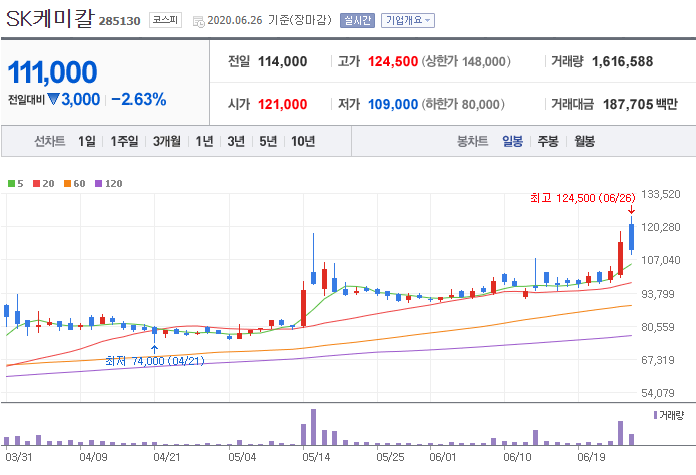Click the 전일 price 114,000

click(x=282, y=61)
